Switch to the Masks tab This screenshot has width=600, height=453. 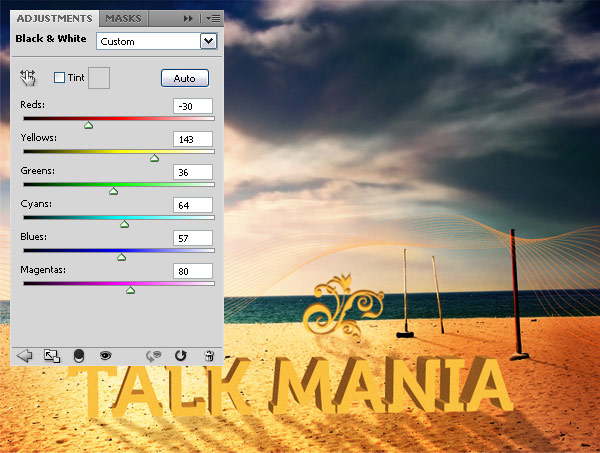(x=123, y=18)
